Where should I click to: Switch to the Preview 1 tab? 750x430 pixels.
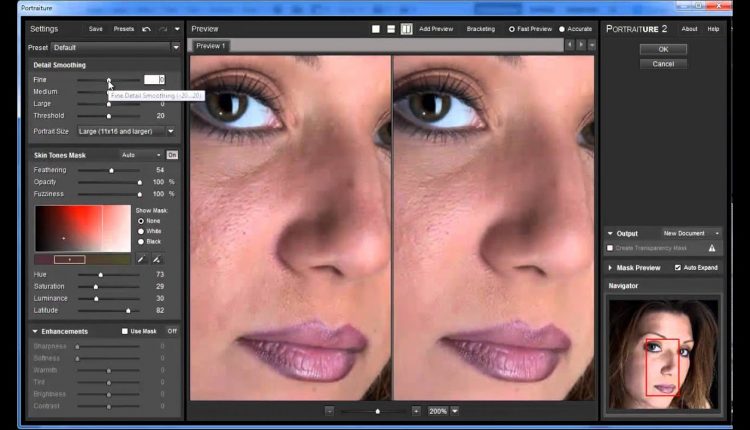pos(210,46)
